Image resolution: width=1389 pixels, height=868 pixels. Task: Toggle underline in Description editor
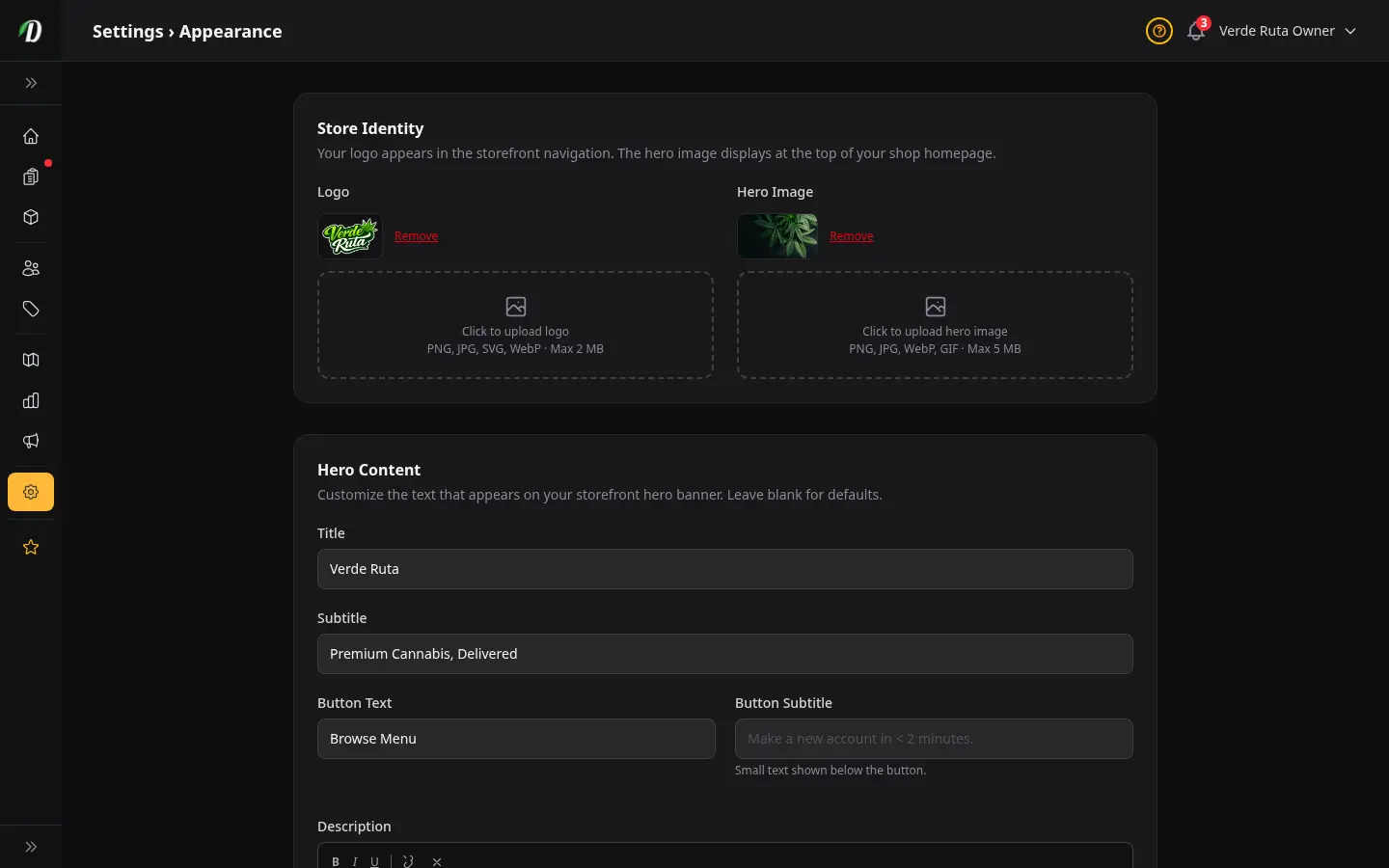[374, 862]
